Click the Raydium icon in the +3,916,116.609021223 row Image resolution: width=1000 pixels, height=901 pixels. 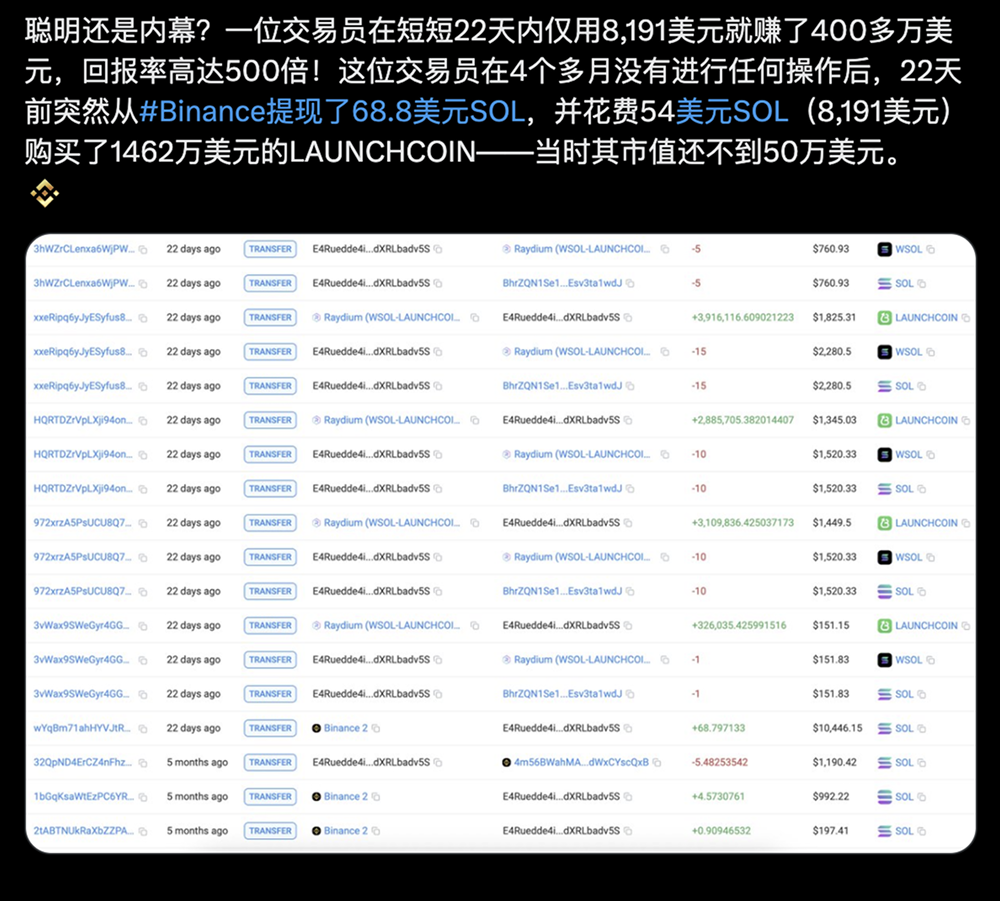pyautogui.click(x=316, y=318)
